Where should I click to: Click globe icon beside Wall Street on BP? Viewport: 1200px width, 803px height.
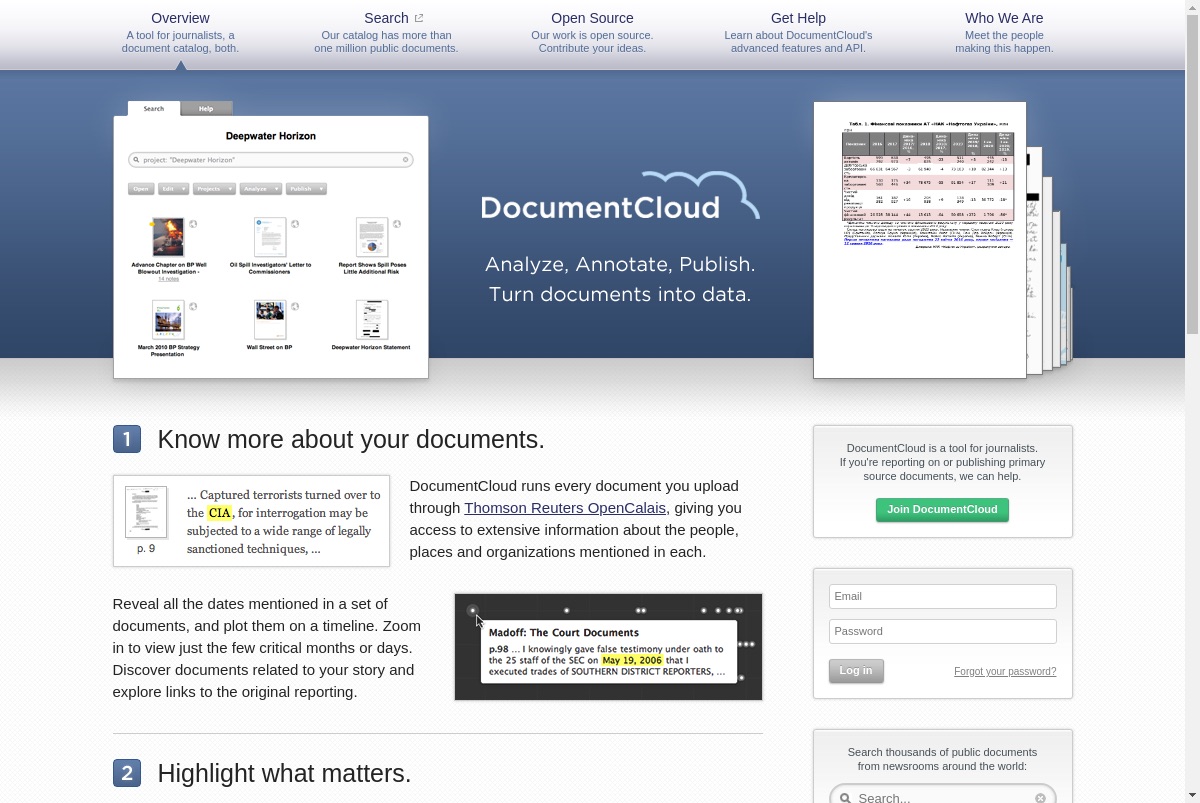click(296, 306)
